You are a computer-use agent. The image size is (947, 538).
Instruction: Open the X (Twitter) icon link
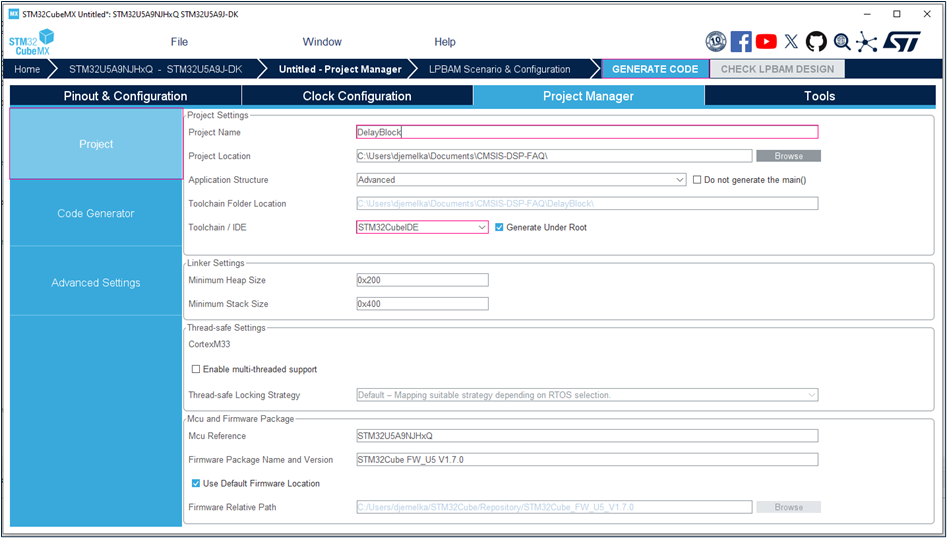coord(791,42)
